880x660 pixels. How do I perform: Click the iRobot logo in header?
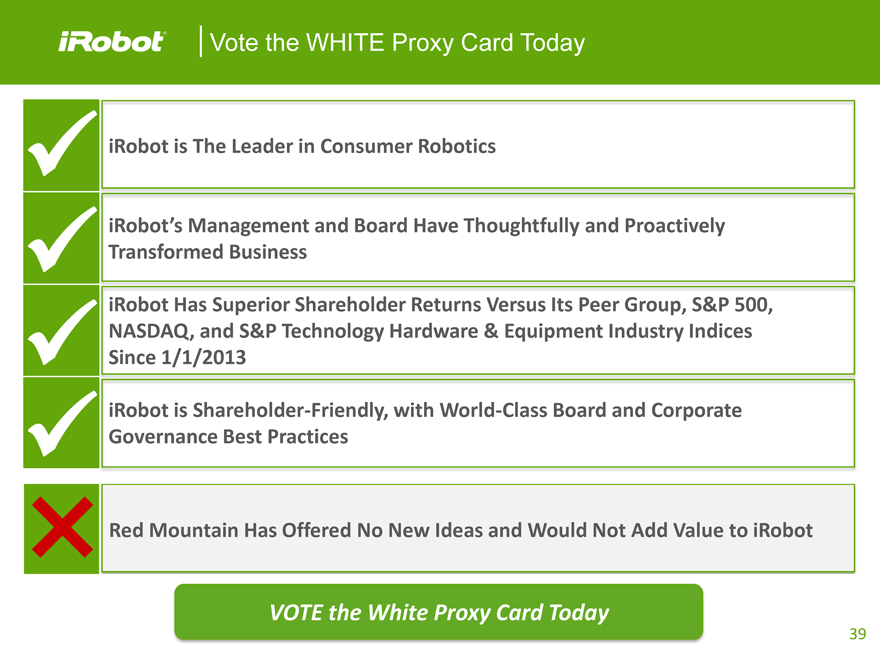111,43
